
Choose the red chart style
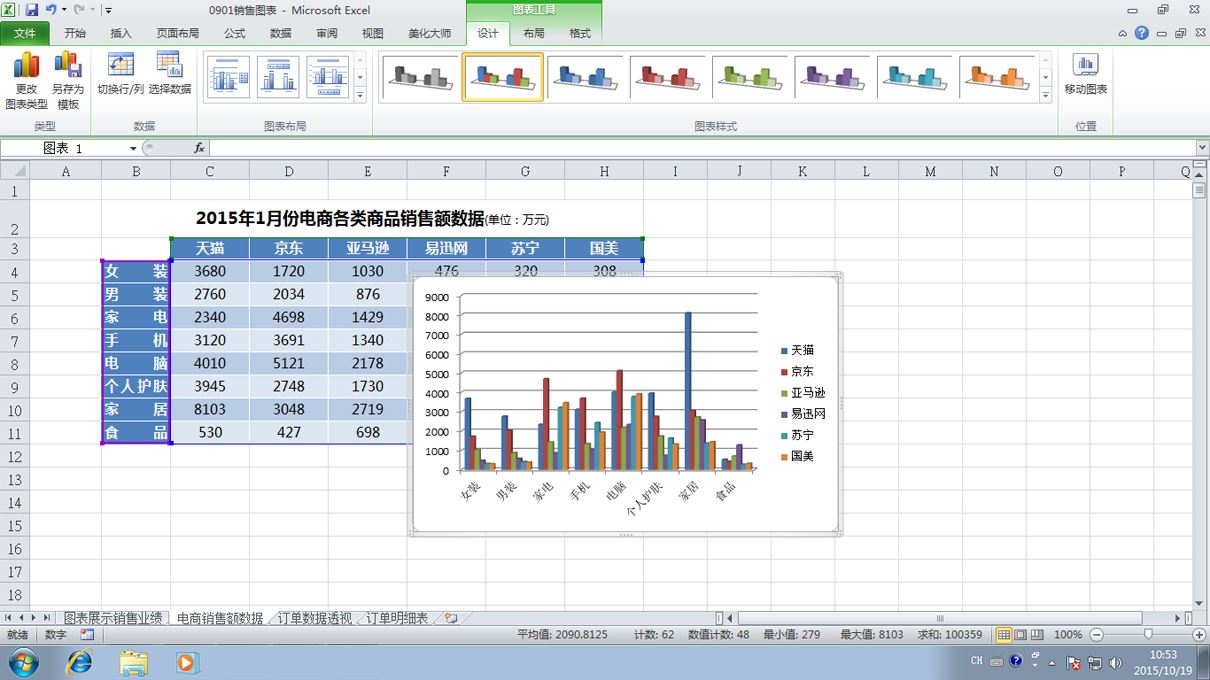(x=669, y=77)
